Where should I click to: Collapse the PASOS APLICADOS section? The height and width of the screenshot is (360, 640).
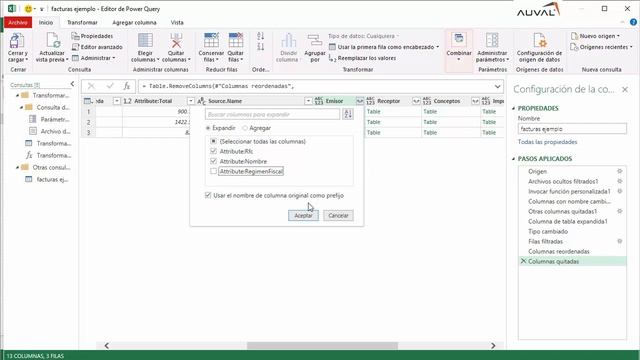[x=513, y=159]
